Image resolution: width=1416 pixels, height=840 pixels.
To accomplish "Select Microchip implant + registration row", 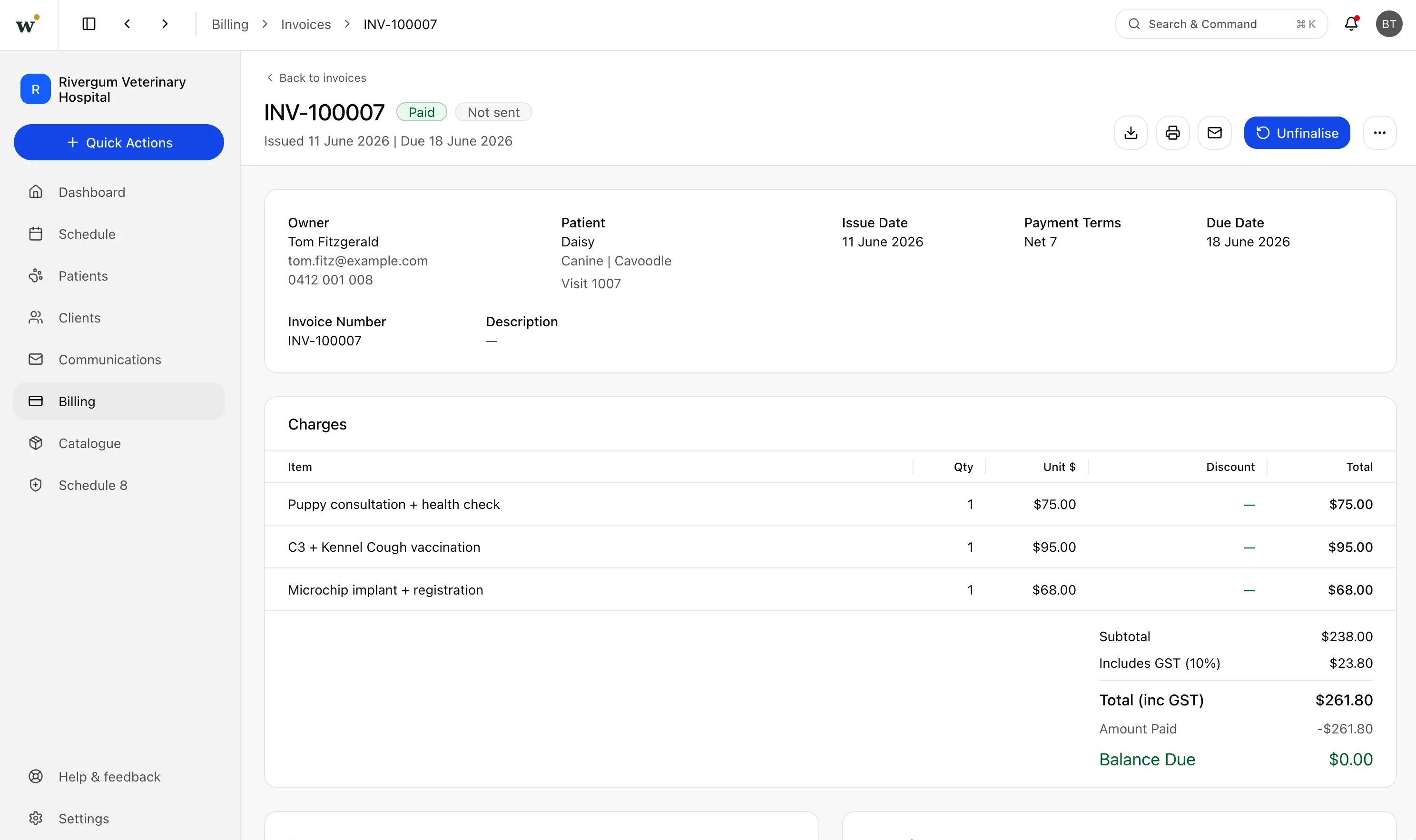I will point(830,590).
